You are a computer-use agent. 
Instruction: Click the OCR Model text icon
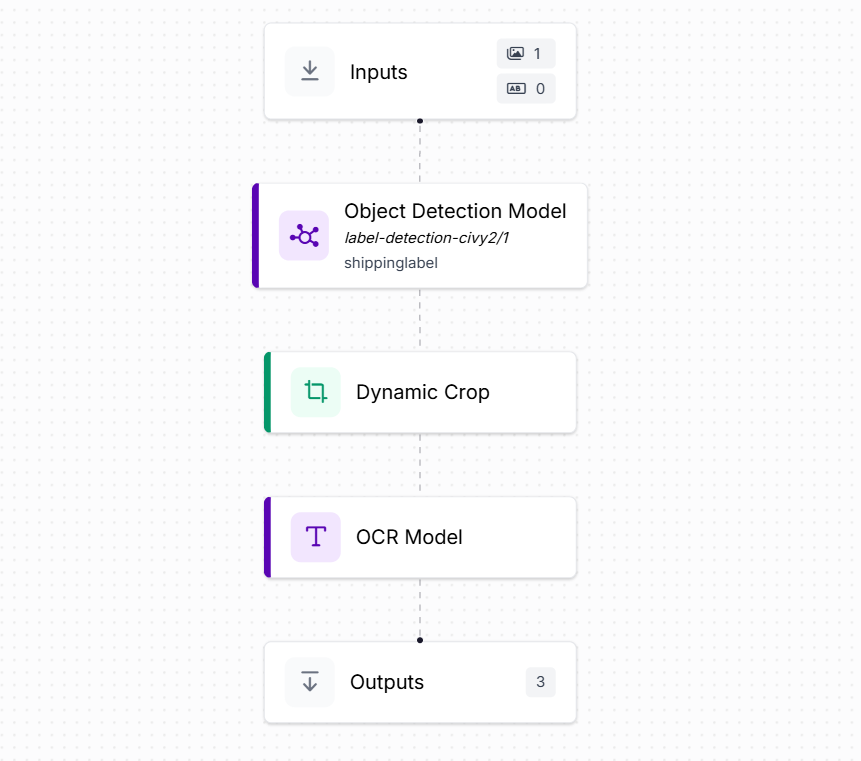coord(316,537)
